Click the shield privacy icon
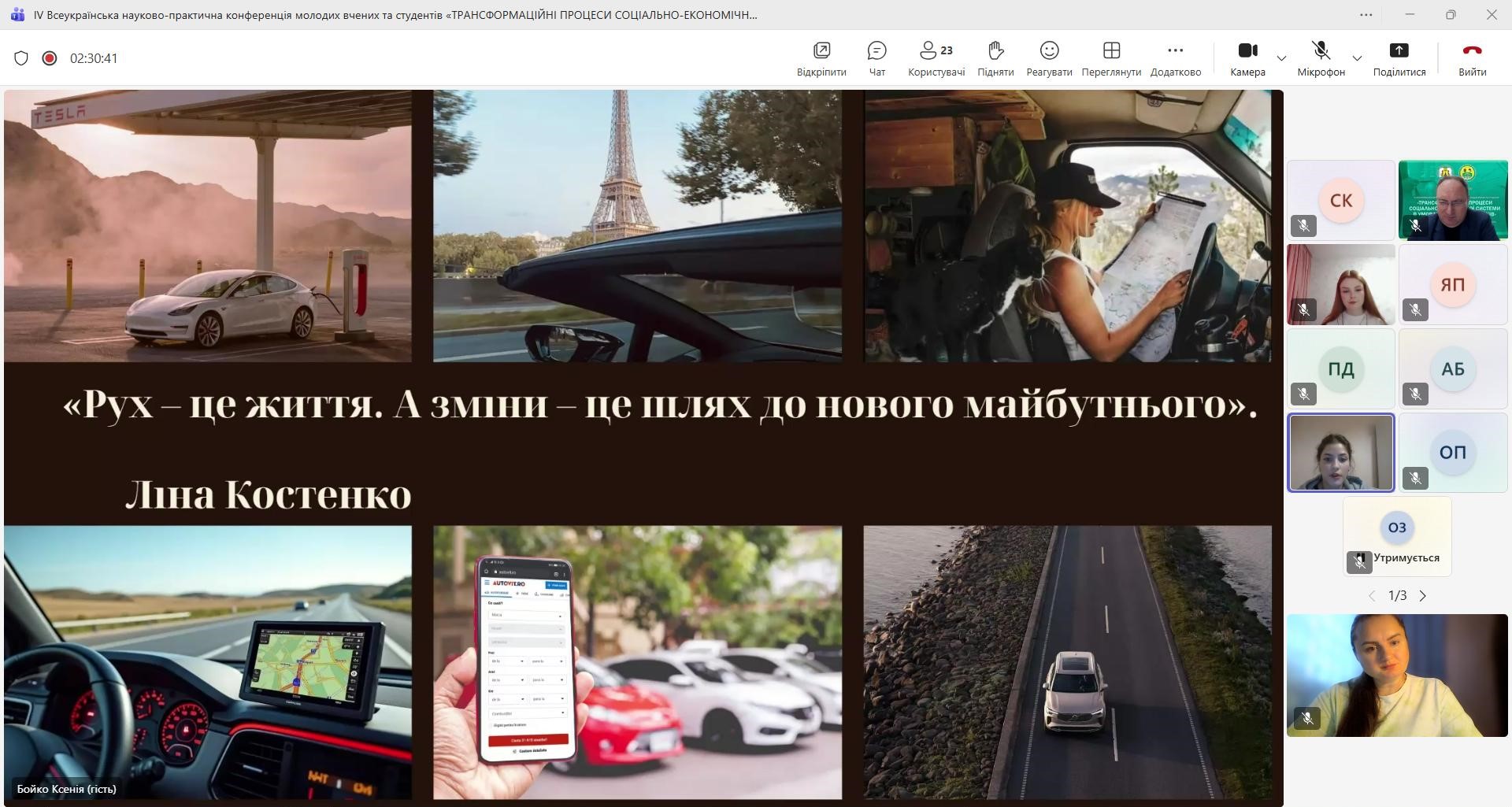The width and height of the screenshot is (1512, 807). (21, 58)
